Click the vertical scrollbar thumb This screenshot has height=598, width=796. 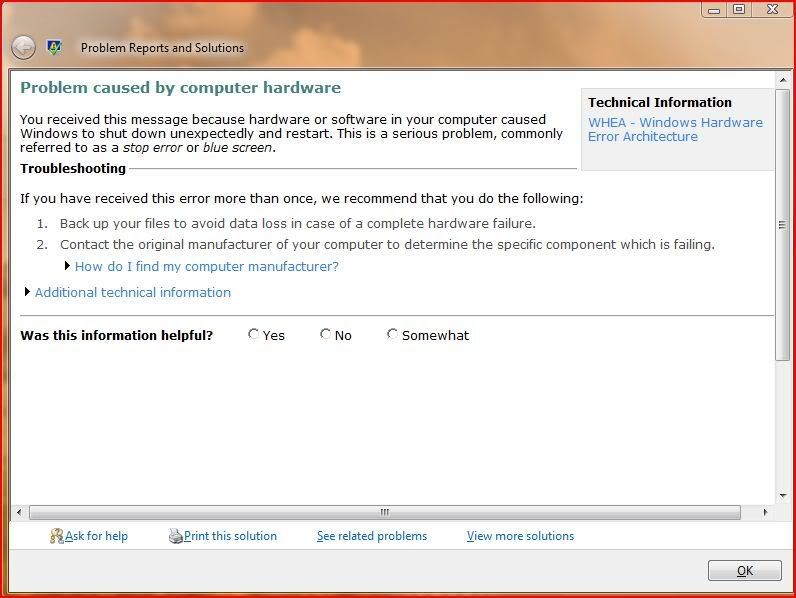[782, 225]
